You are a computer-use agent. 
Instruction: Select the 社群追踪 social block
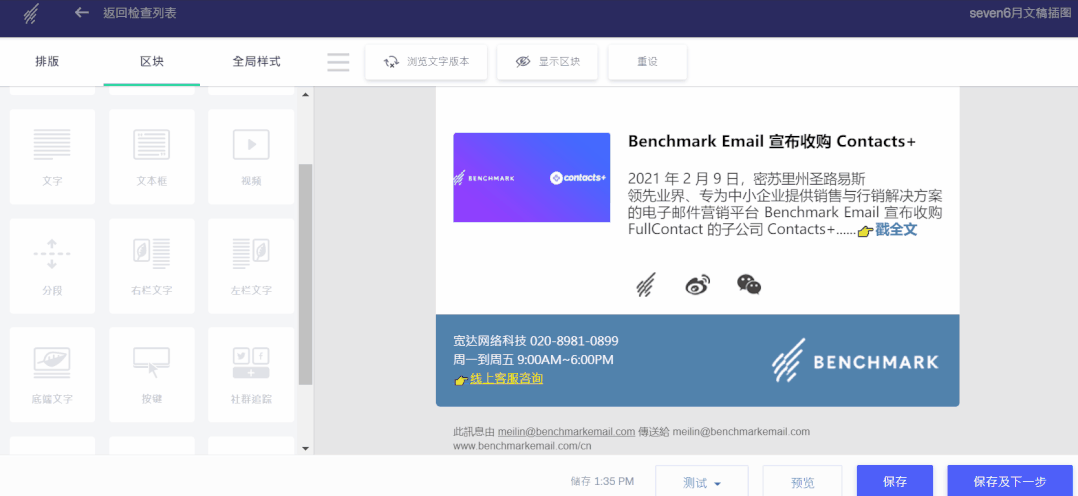pyautogui.click(x=251, y=374)
